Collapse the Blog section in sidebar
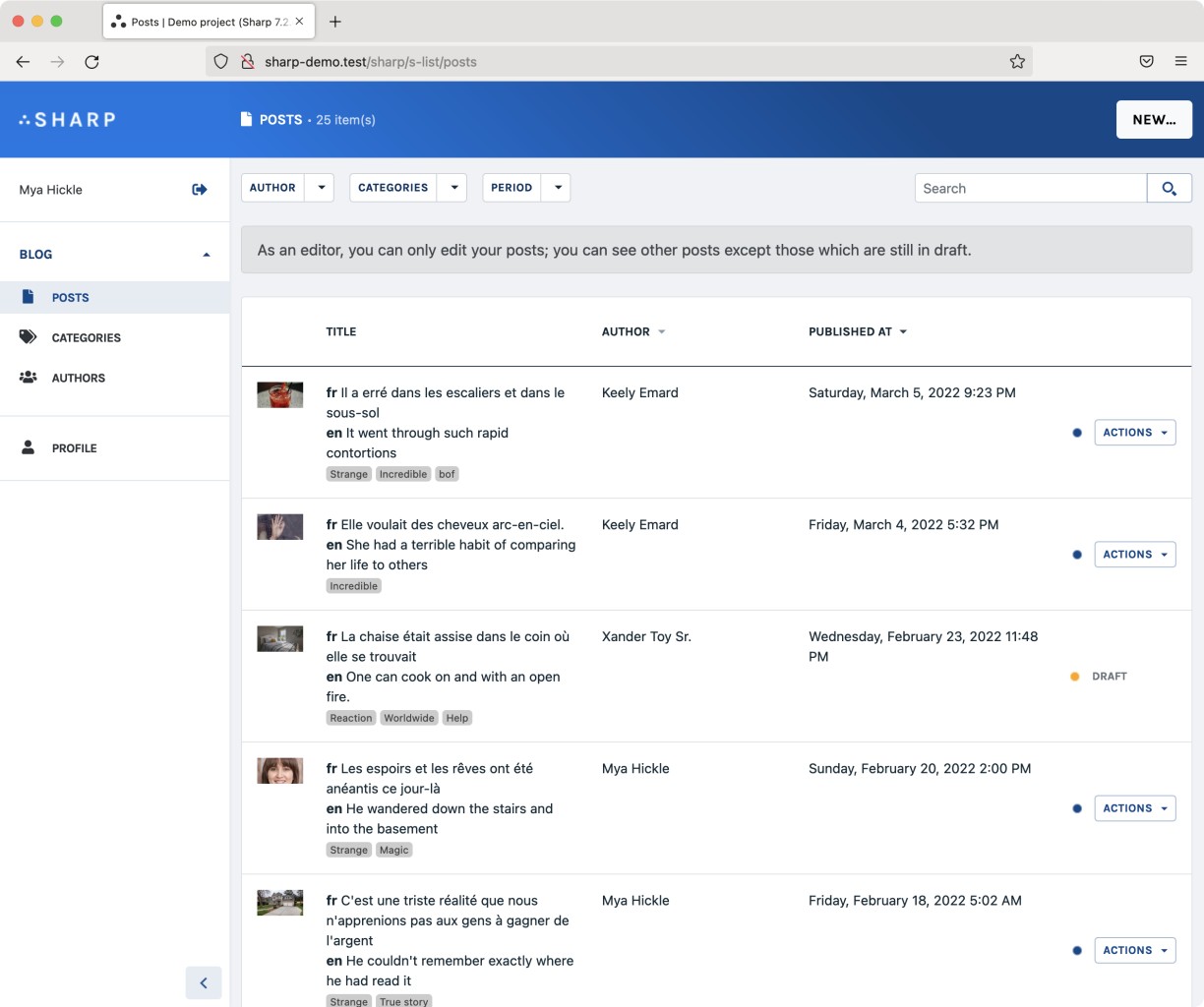The image size is (1204, 1007). click(x=206, y=255)
